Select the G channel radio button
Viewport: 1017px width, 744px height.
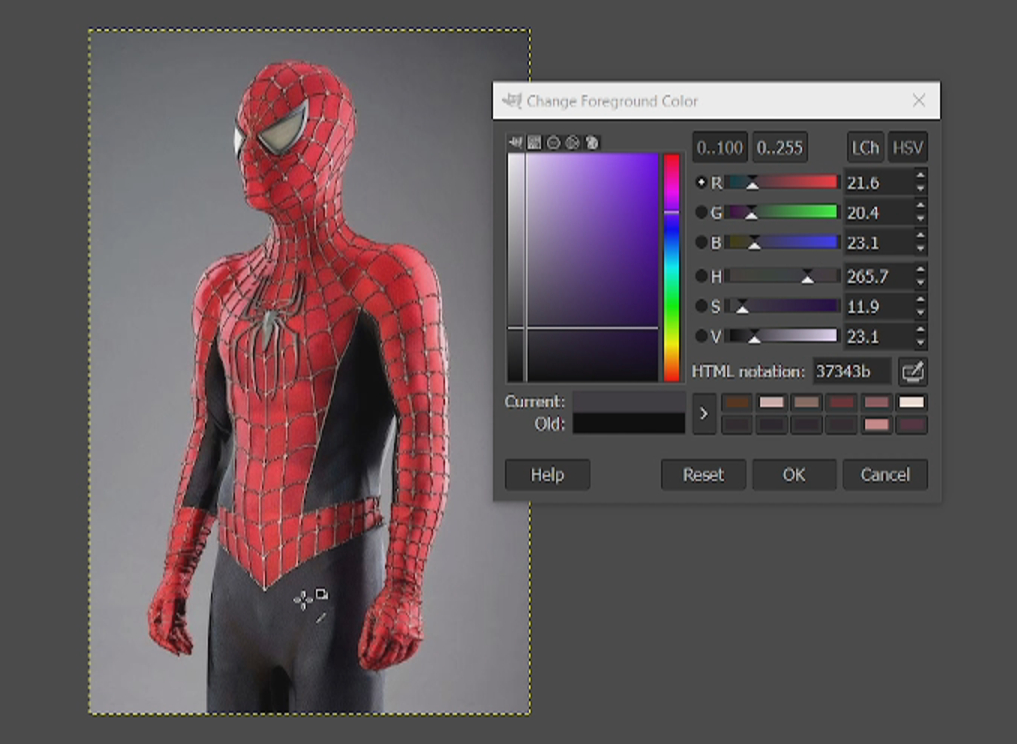point(701,212)
